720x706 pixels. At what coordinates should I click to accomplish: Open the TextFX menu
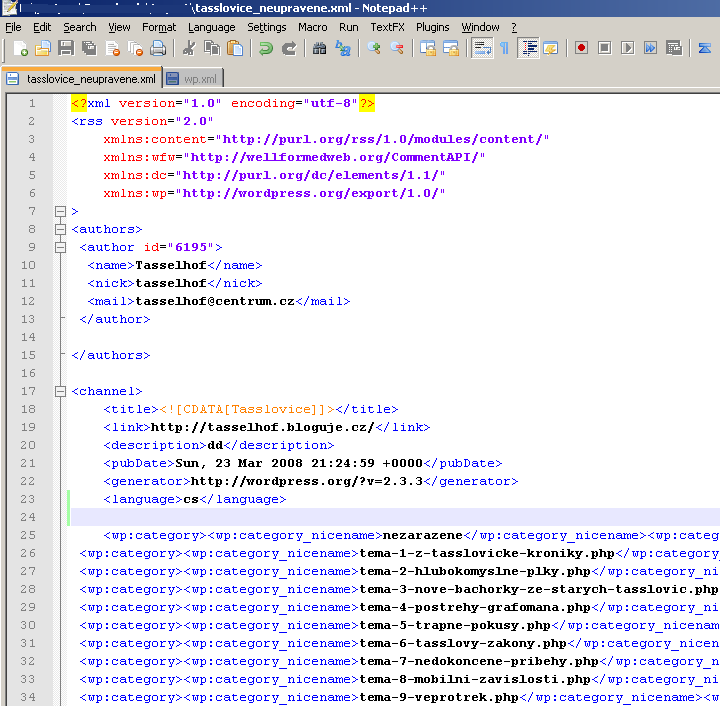387,28
